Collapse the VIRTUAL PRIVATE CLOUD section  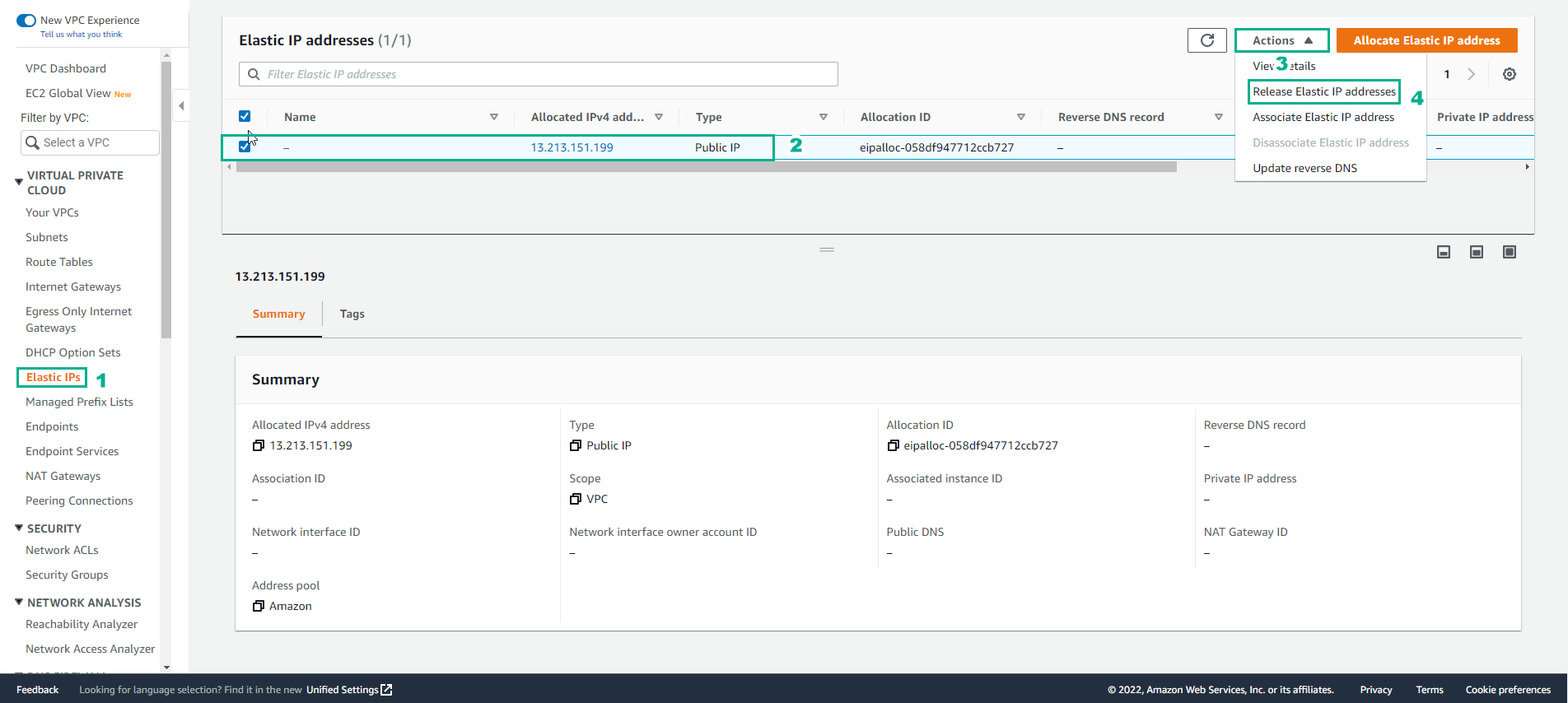pos(19,182)
